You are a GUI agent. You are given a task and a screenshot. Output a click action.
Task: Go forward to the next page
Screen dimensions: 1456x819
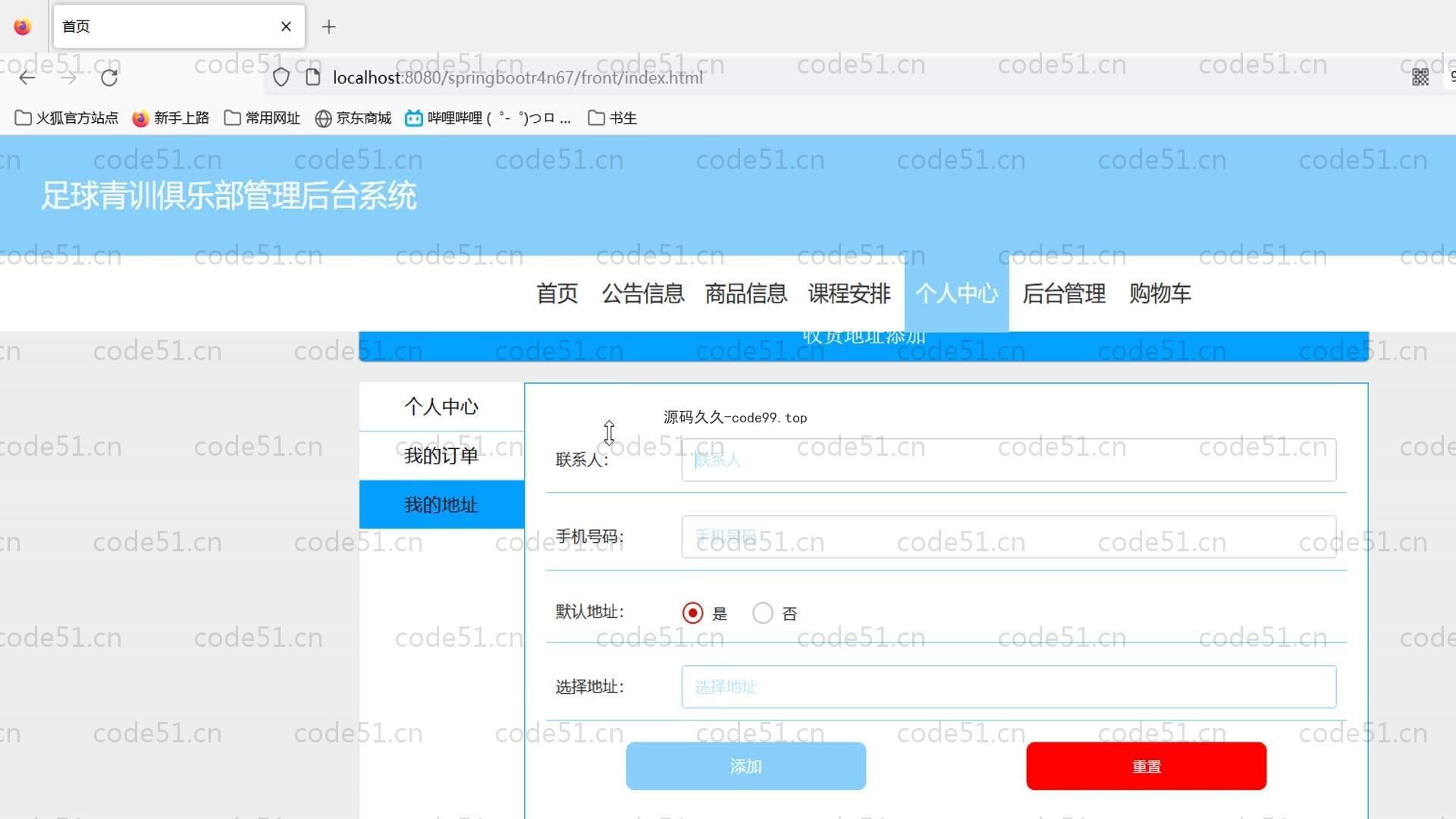(x=68, y=77)
